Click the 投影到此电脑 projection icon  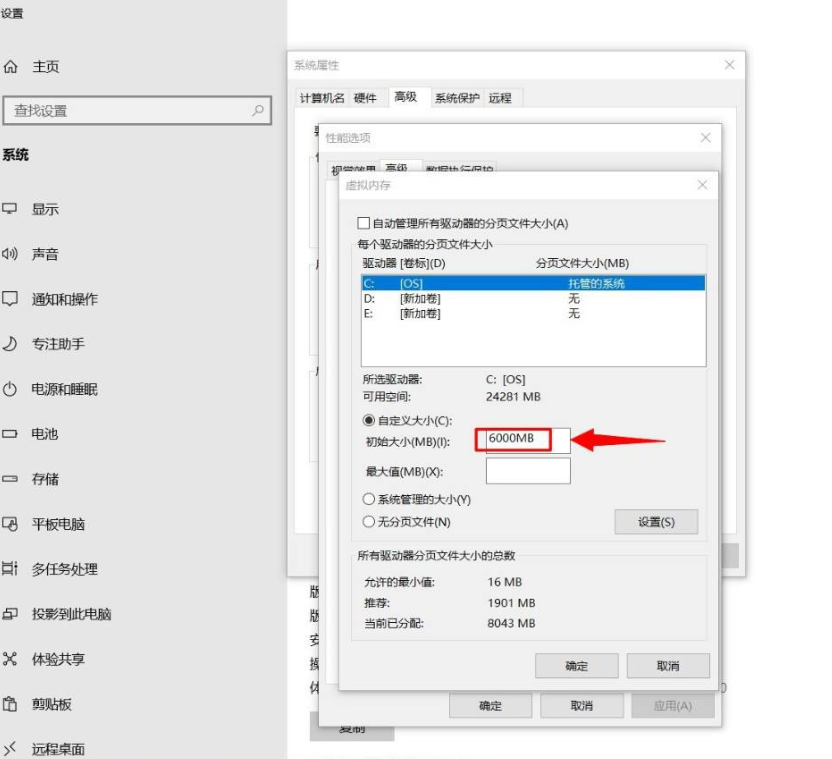pyautogui.click(x=10, y=614)
